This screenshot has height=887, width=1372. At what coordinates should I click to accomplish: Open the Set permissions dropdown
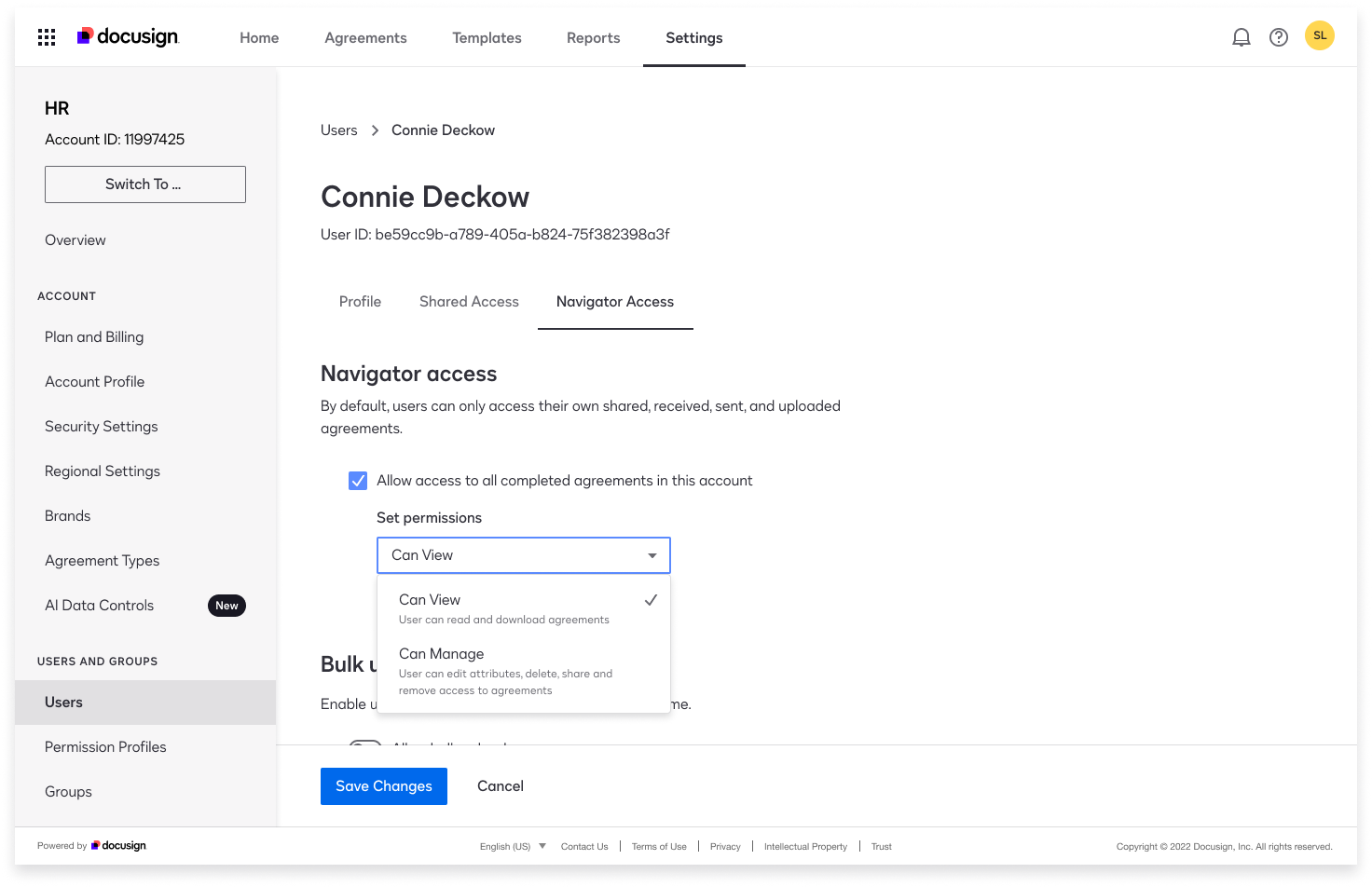[x=523, y=554]
